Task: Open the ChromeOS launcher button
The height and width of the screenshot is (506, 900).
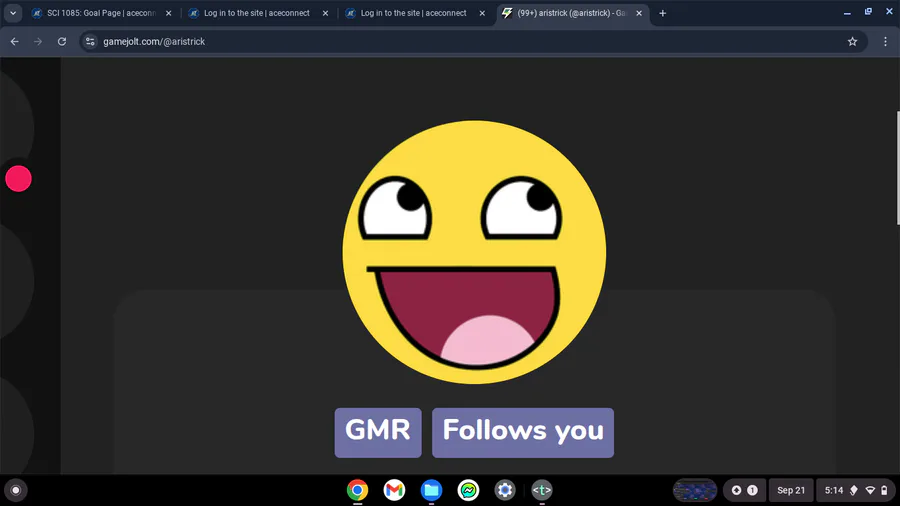Action: (x=16, y=490)
